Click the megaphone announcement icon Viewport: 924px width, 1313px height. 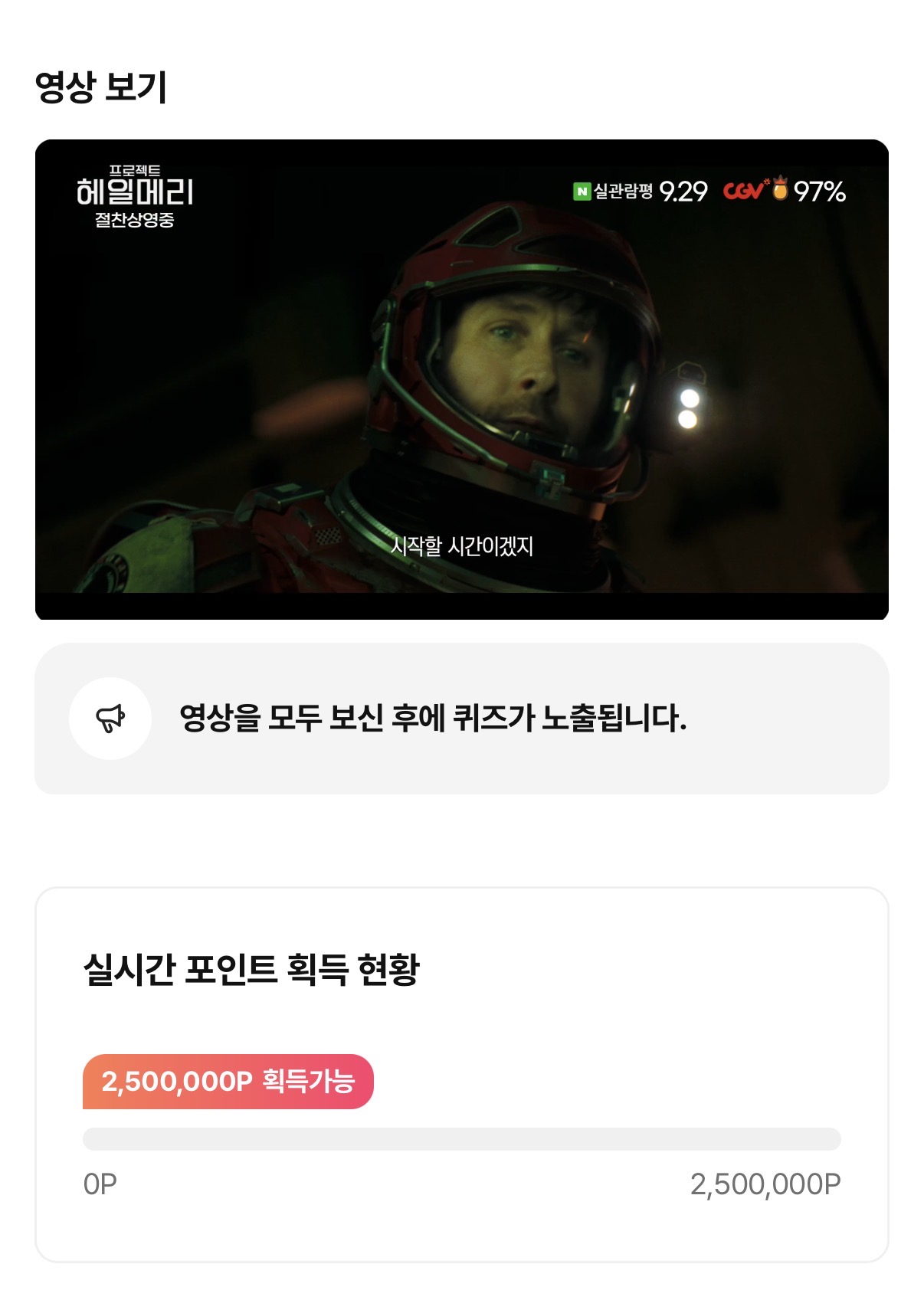110,719
